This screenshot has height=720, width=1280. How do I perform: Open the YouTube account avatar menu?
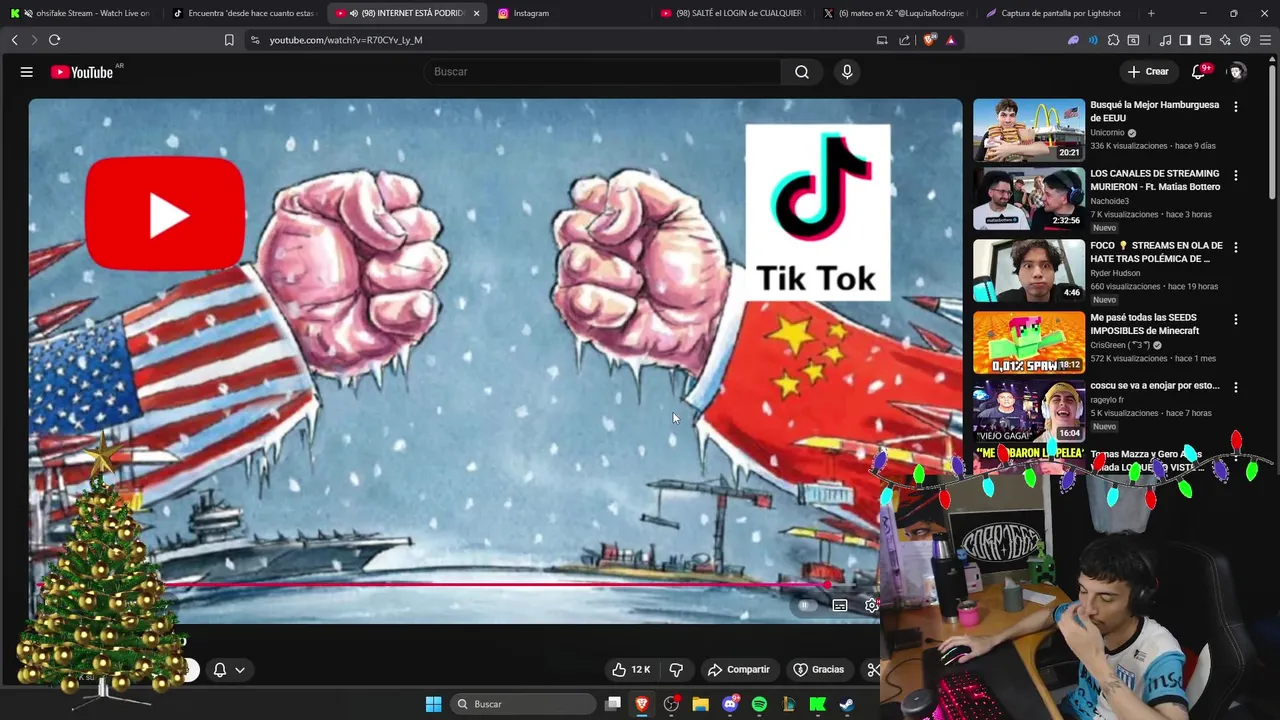1237,72
